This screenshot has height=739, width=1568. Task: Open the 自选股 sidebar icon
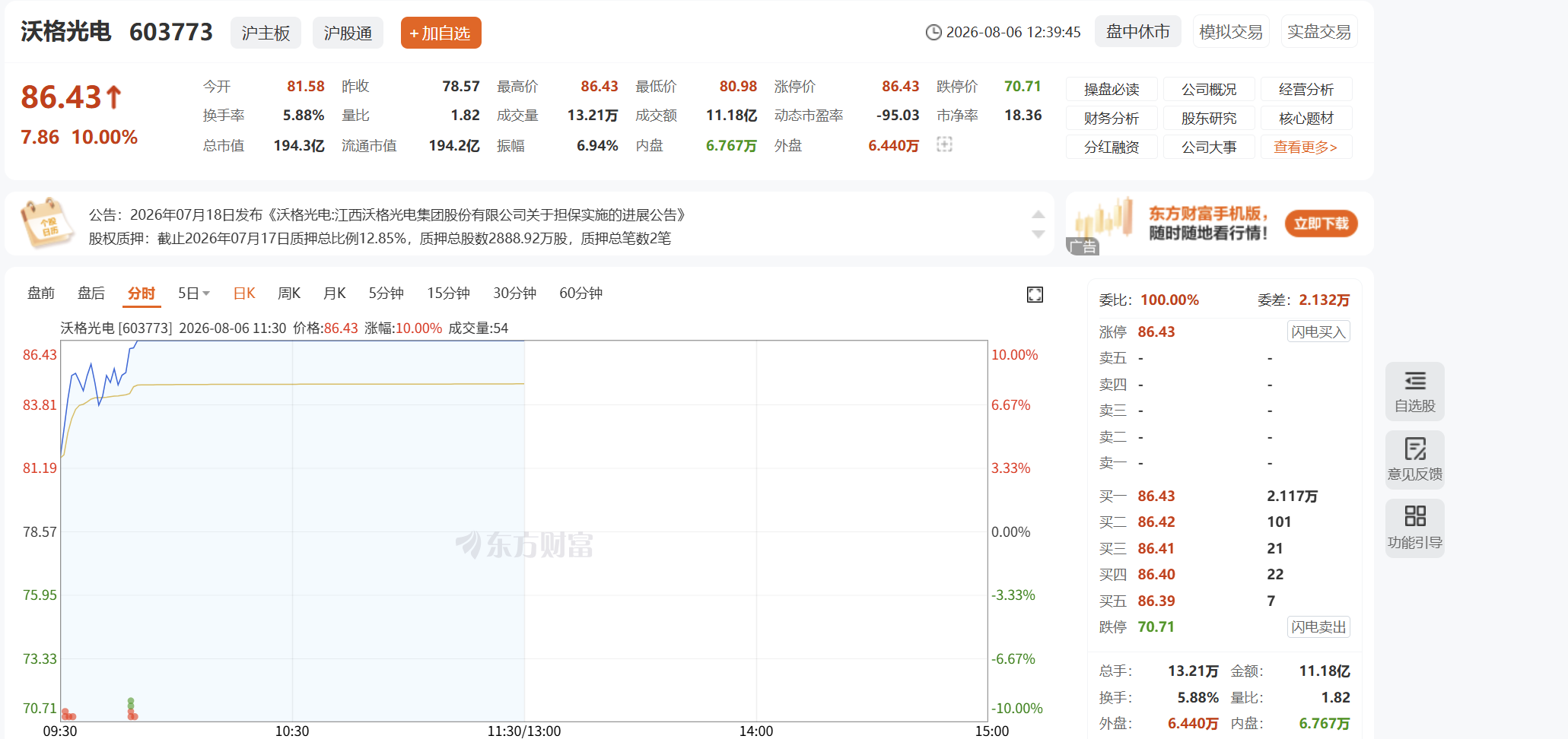[x=1414, y=392]
